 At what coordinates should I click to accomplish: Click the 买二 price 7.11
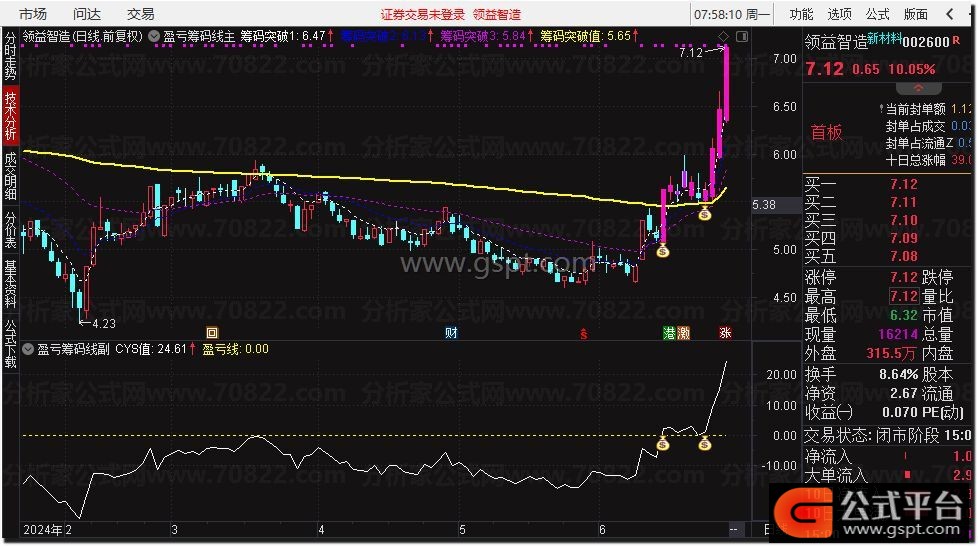[903, 202]
